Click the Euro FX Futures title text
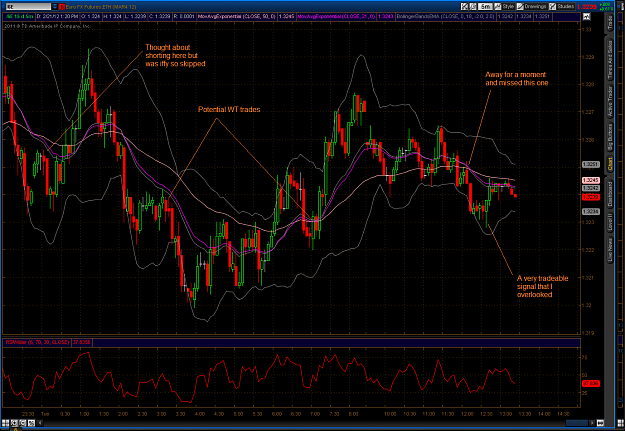The height and width of the screenshot is (431, 625). [100, 7]
